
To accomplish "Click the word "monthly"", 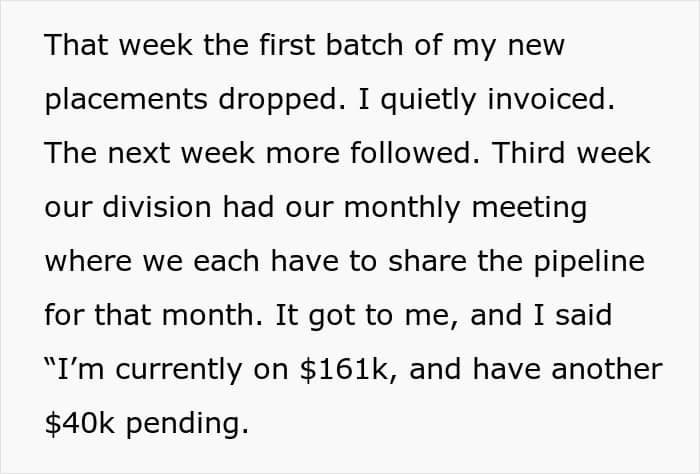I will coord(402,209).
